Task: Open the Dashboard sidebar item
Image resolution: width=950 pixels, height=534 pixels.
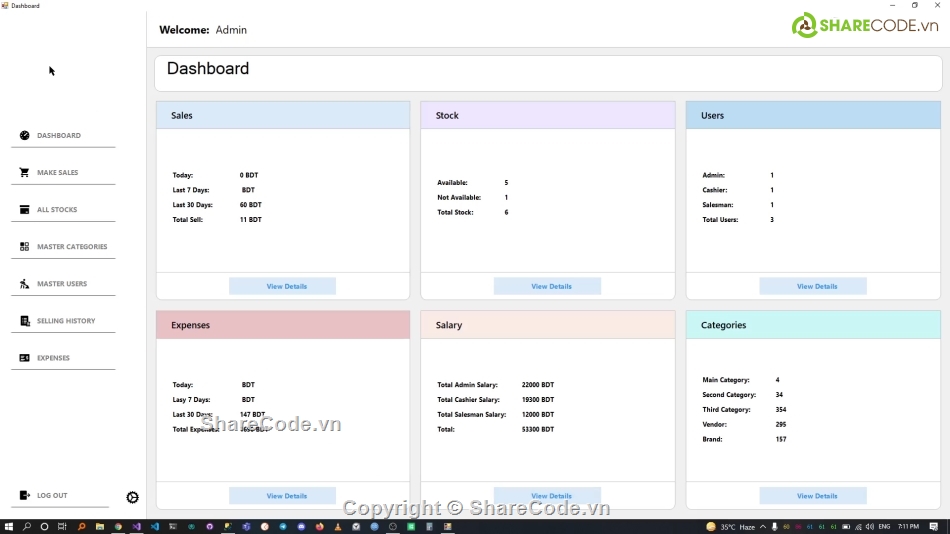Action: pyautogui.click(x=63, y=135)
